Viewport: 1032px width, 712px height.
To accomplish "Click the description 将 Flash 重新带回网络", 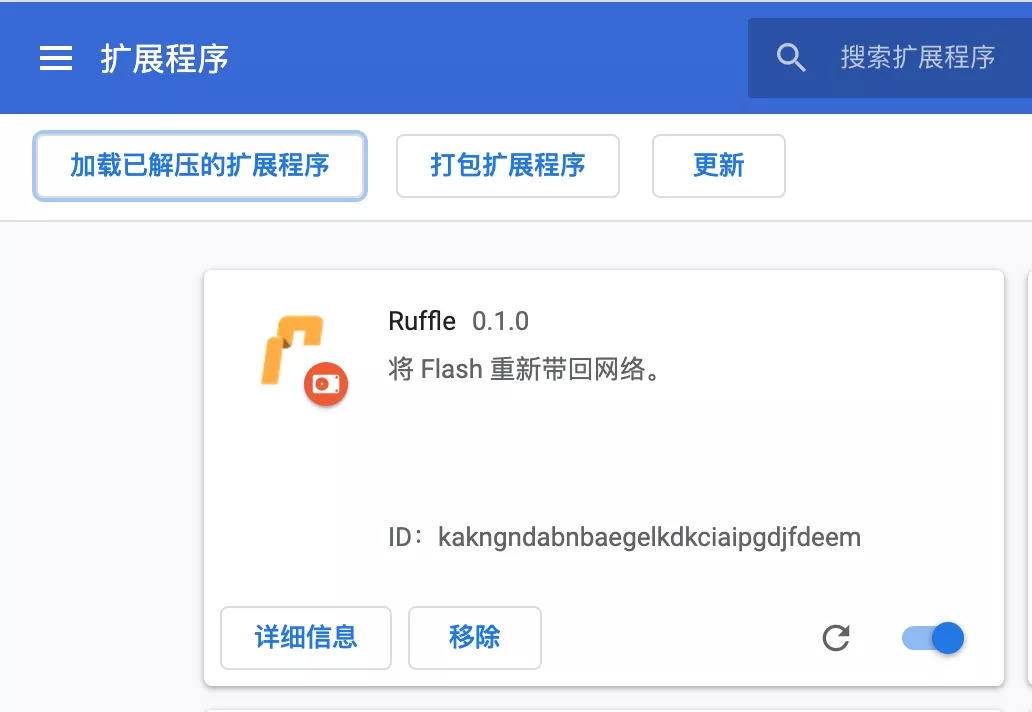I will 524,369.
